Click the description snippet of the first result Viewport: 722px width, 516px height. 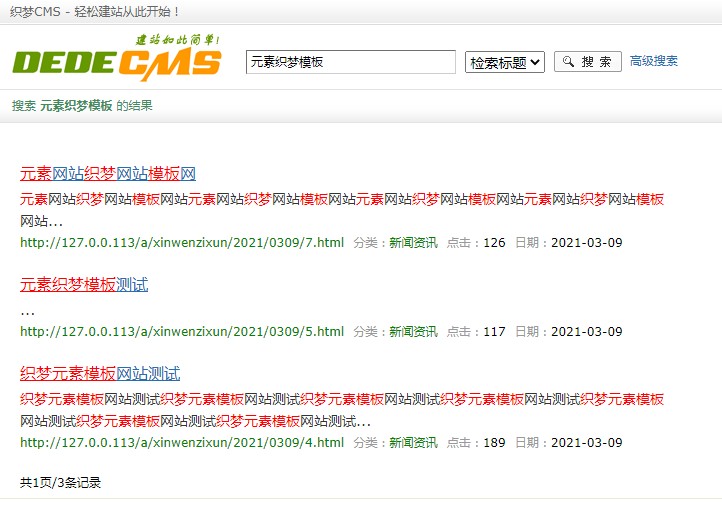(342, 210)
